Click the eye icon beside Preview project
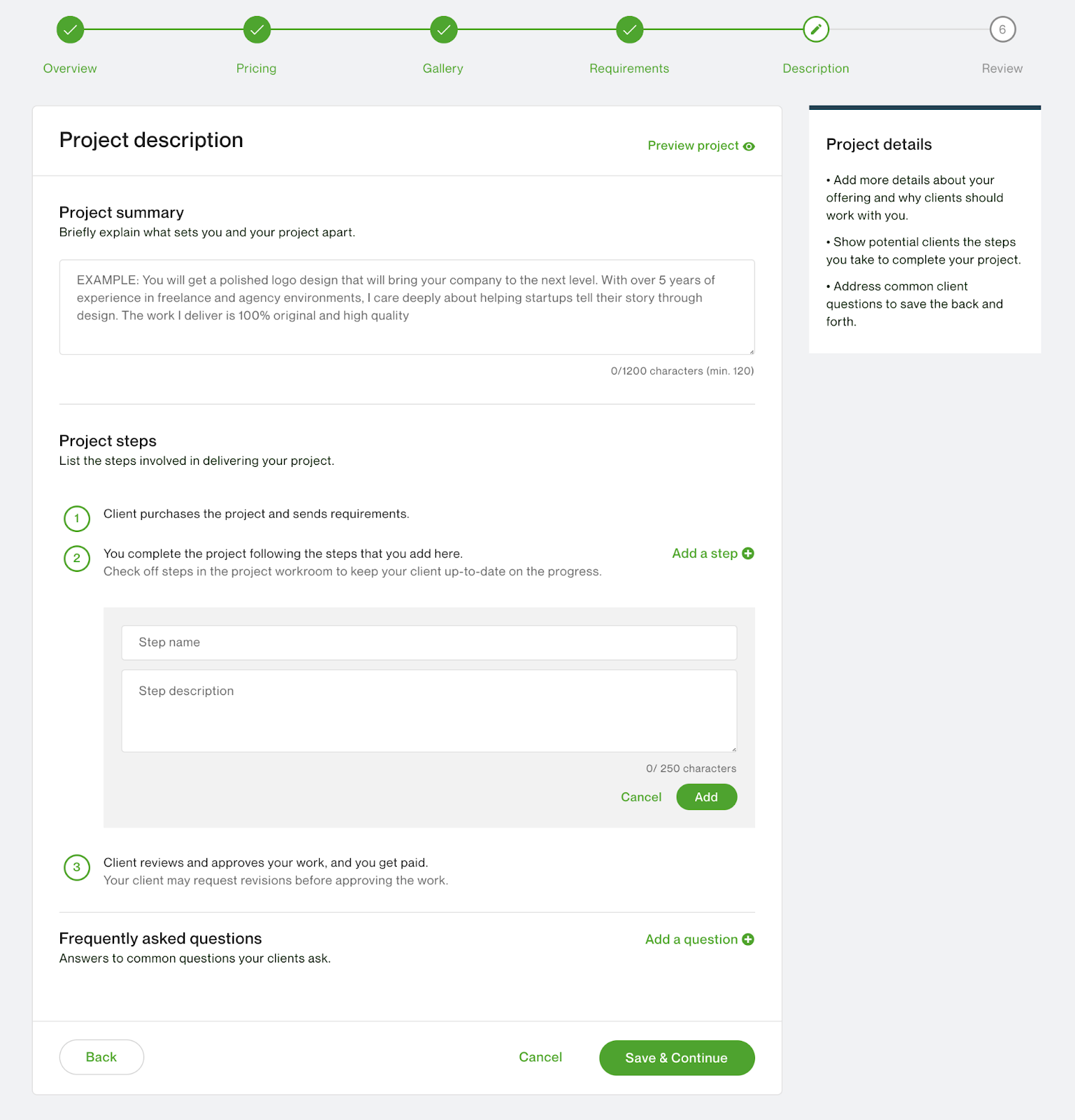The height and width of the screenshot is (1120, 1075). point(749,146)
